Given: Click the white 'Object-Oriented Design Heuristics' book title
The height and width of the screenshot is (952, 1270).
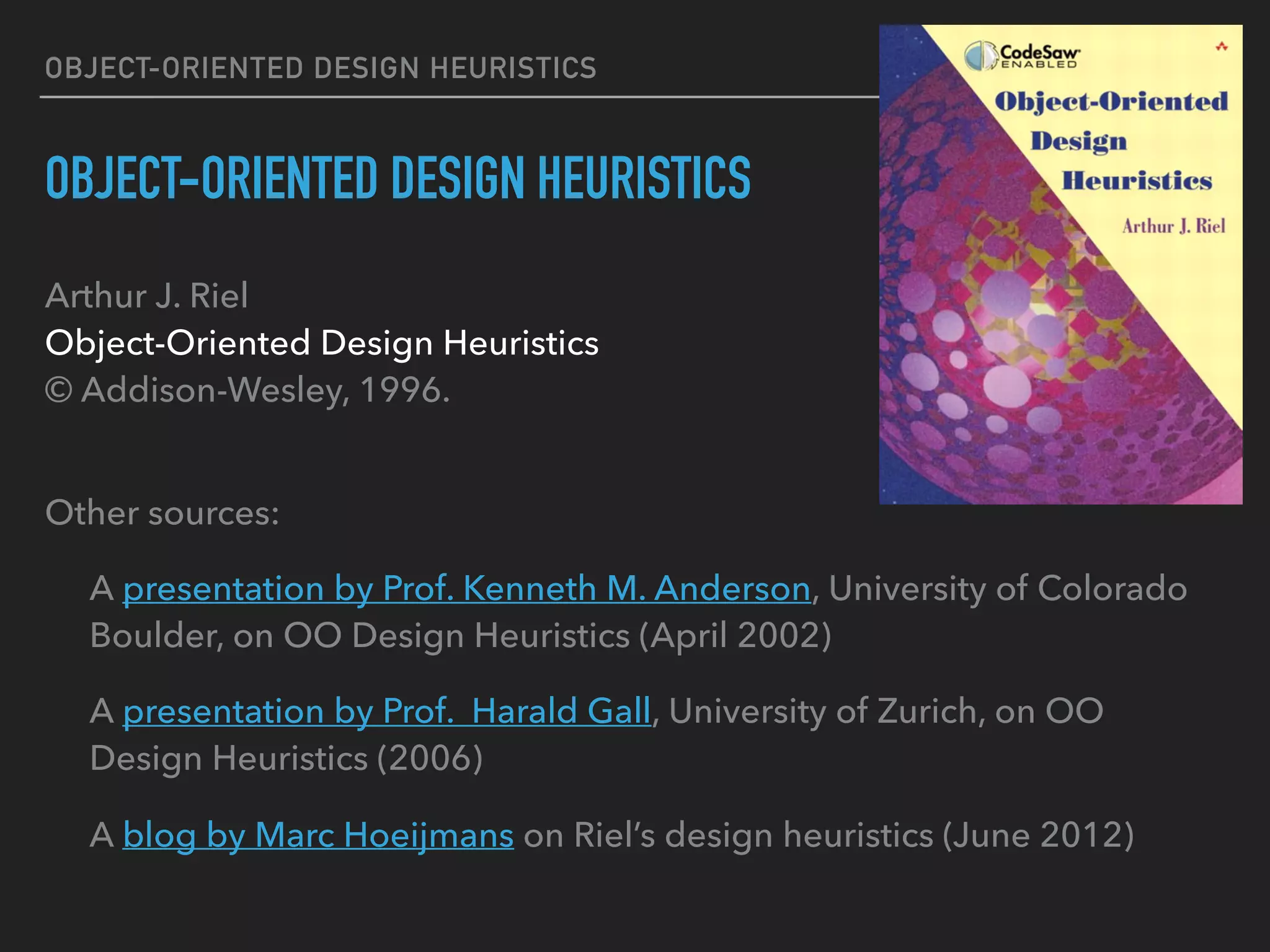Looking at the screenshot, I should coord(322,343).
